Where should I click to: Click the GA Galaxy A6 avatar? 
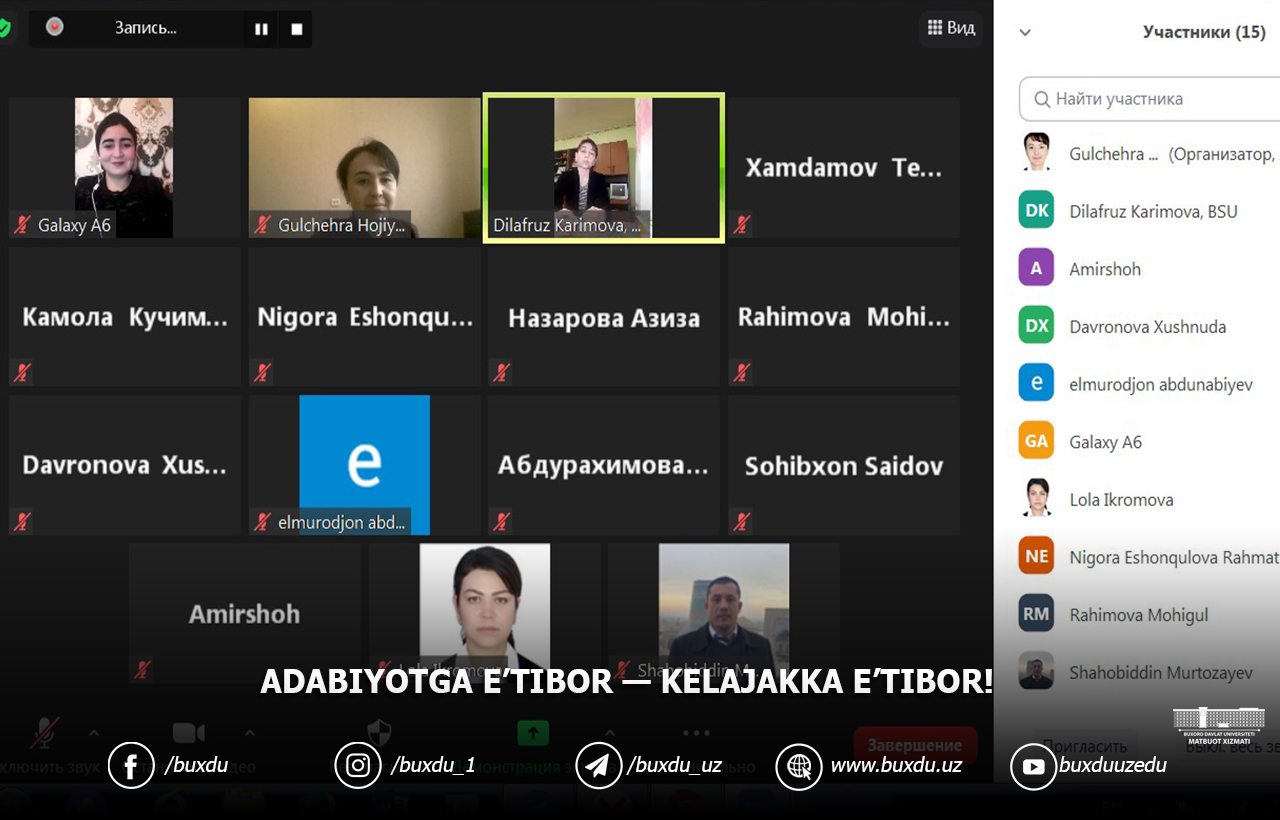[x=1036, y=441]
